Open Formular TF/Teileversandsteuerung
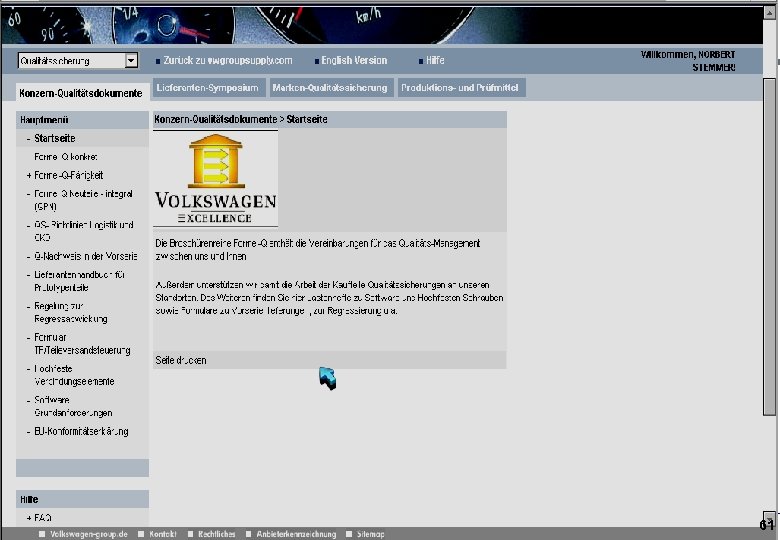 82,344
